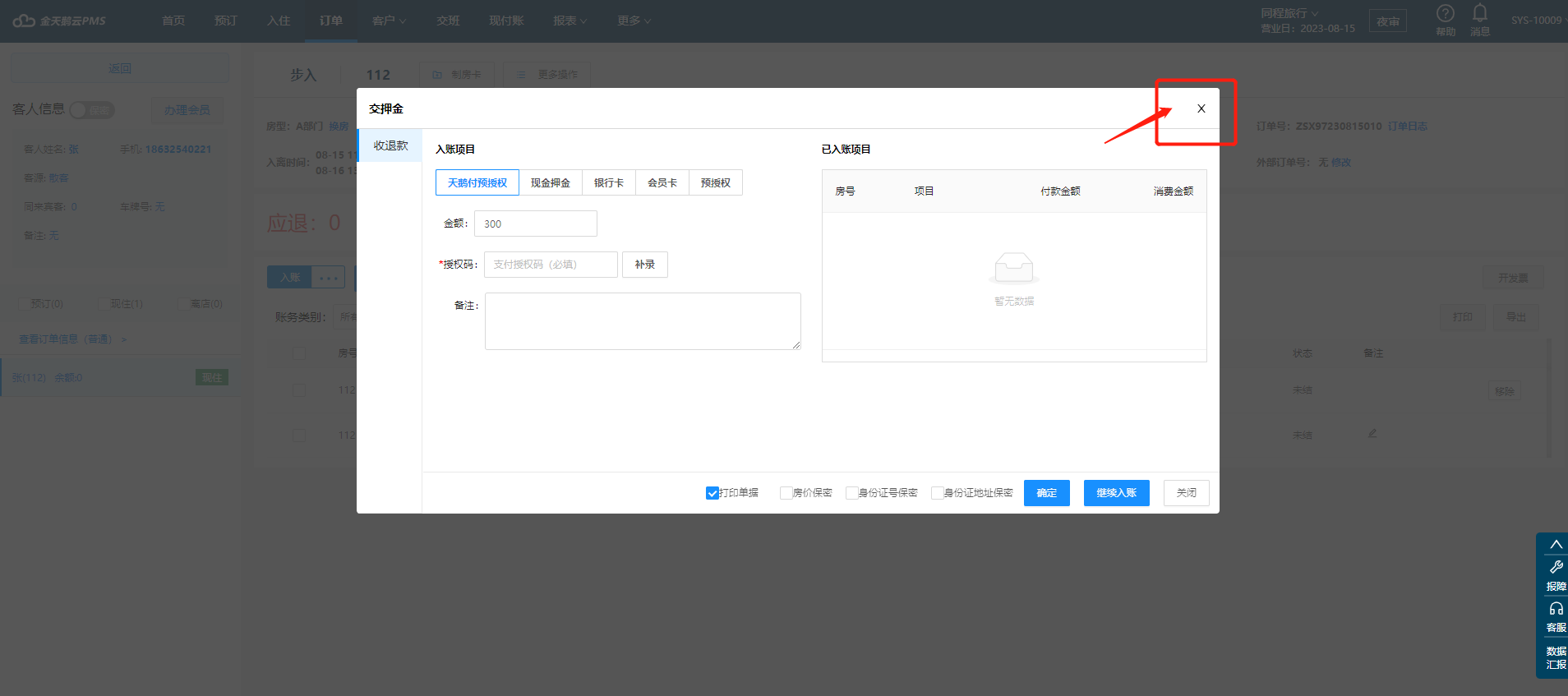Click the 打印 button in background page

click(x=1463, y=317)
